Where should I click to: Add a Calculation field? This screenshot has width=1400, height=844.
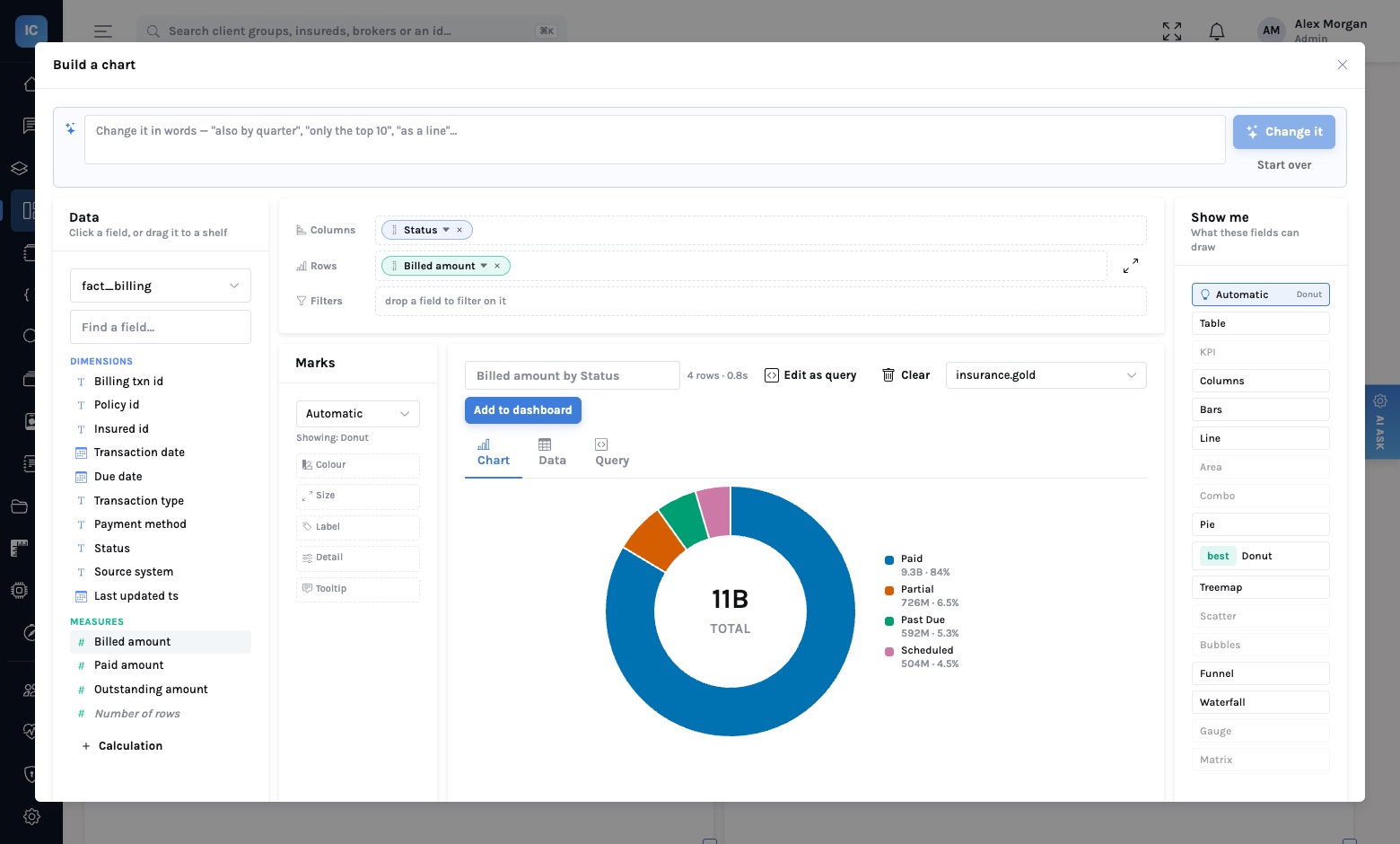point(122,746)
